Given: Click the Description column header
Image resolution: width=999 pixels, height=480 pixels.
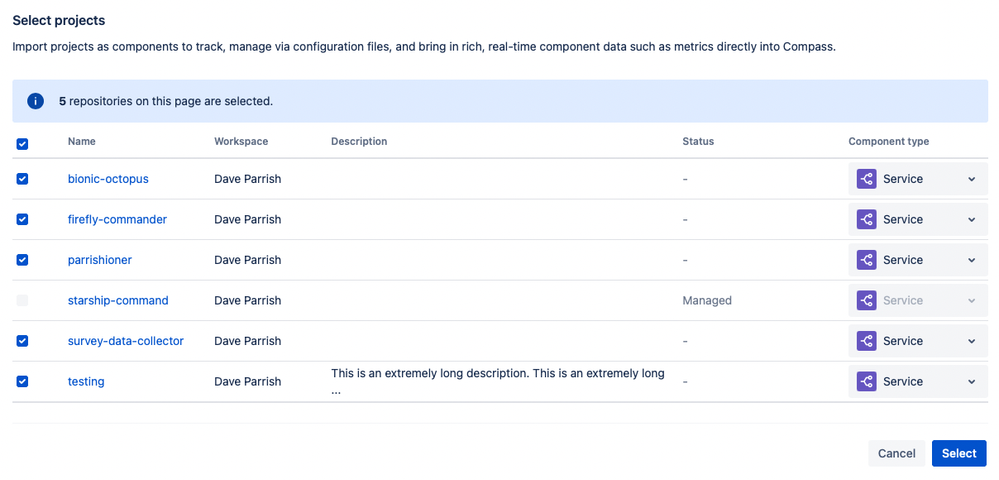Looking at the screenshot, I should [x=359, y=142].
